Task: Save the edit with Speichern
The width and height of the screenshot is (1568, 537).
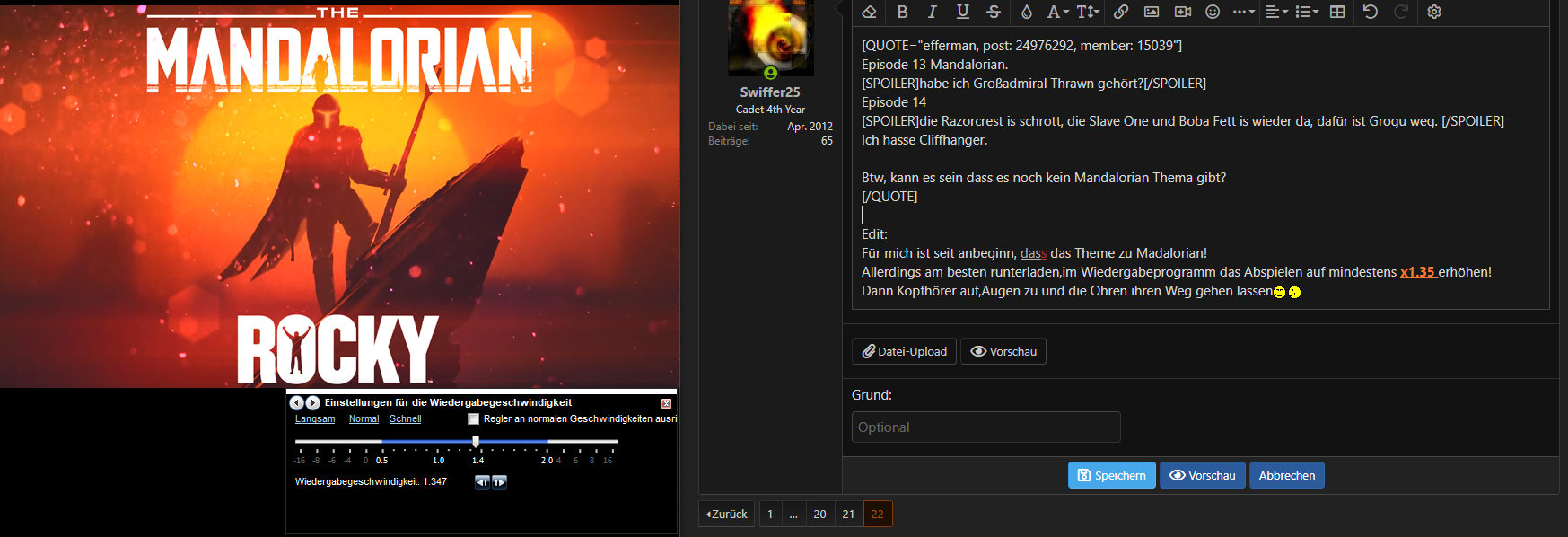Action: point(1111,475)
